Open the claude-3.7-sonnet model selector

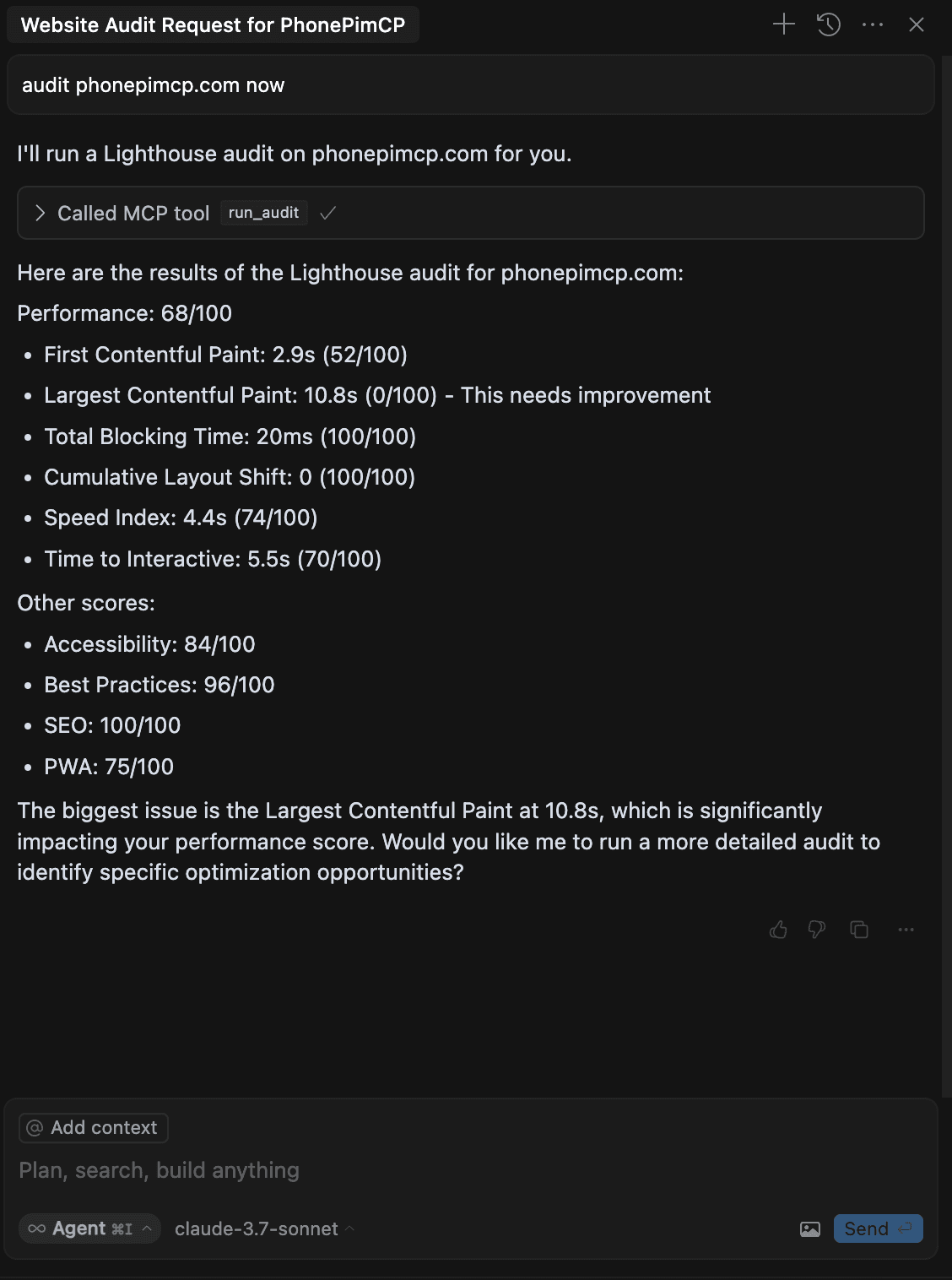point(264,1228)
